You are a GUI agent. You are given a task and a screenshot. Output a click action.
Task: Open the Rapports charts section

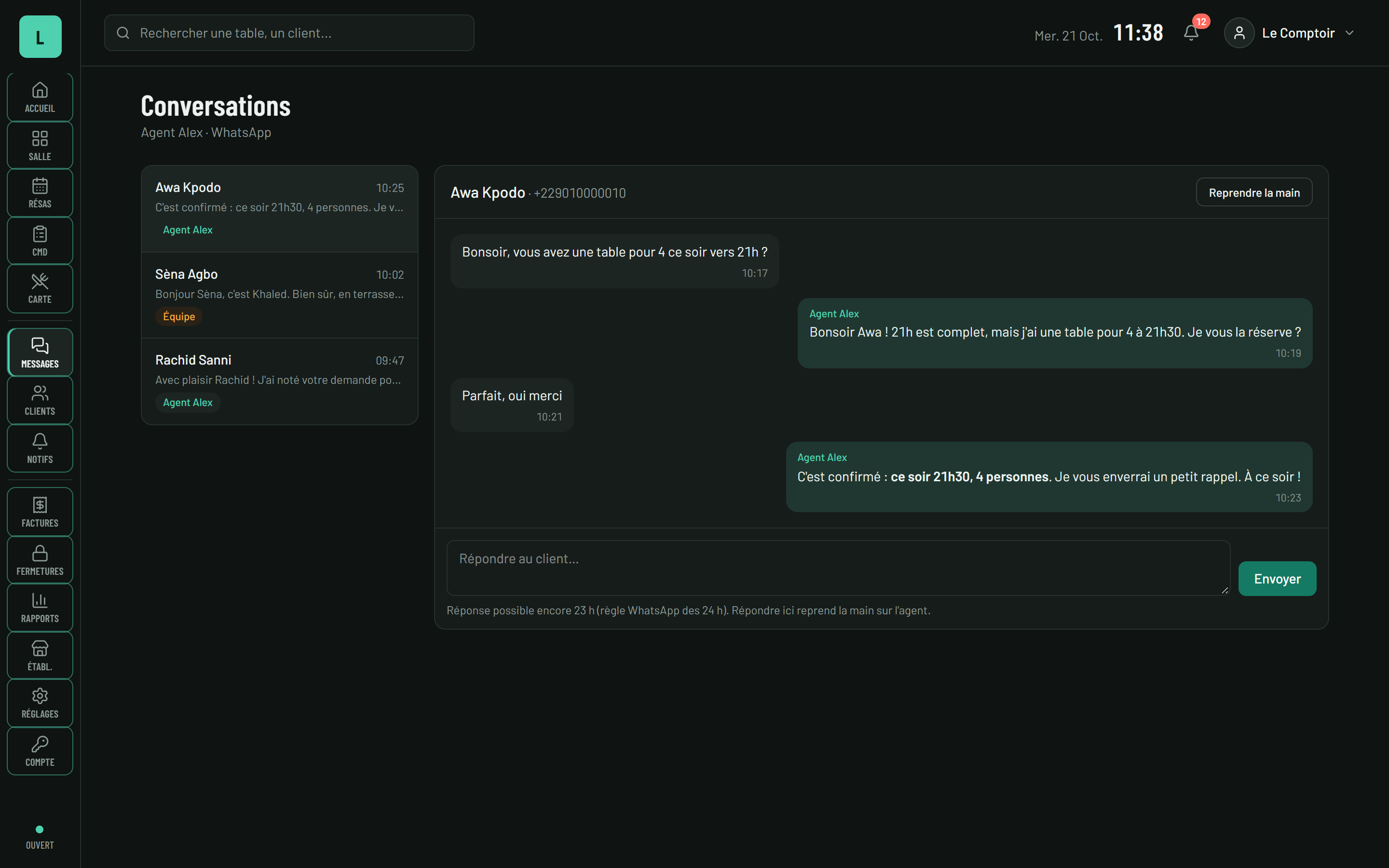[x=40, y=608]
